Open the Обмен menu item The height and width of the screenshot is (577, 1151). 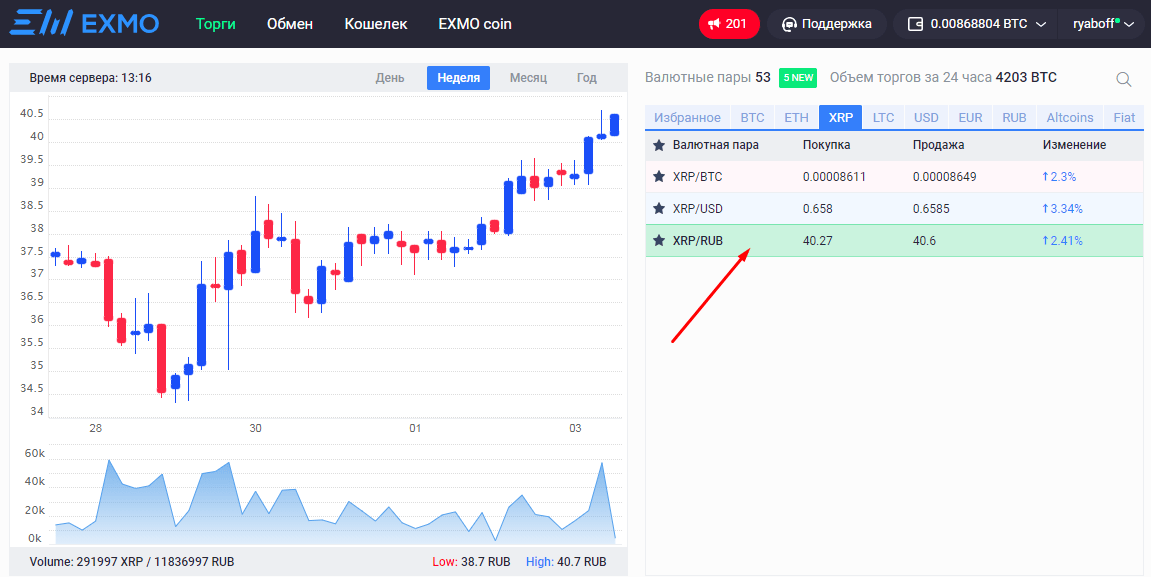290,24
